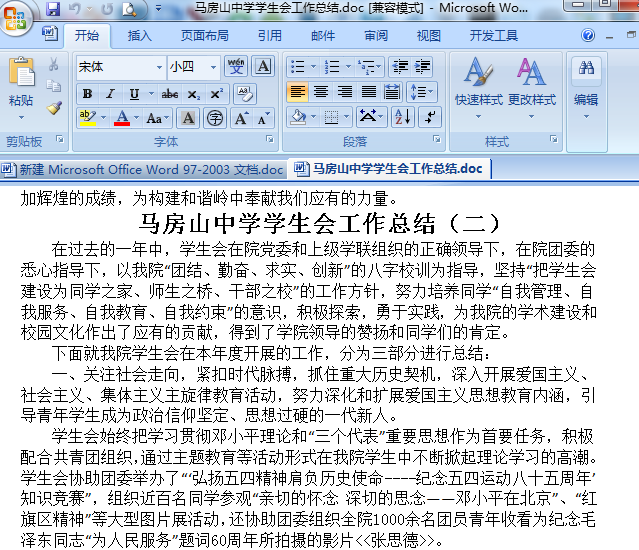This screenshot has height=550, width=639.
Task: Open Print Preview from quick access toolbar
Action: click(130, 9)
